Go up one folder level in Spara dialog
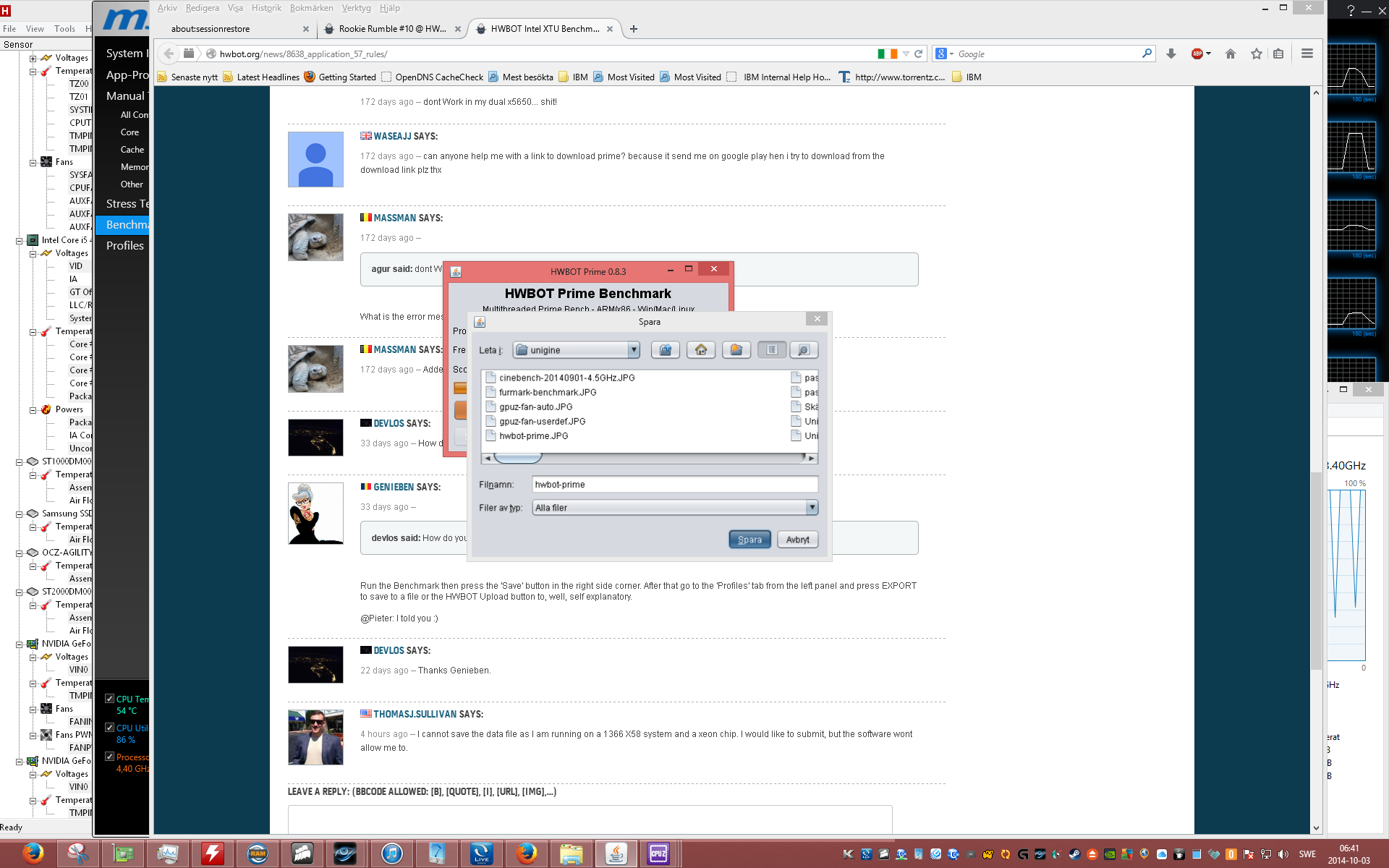Screen dimensions: 1389x868 [665, 350]
